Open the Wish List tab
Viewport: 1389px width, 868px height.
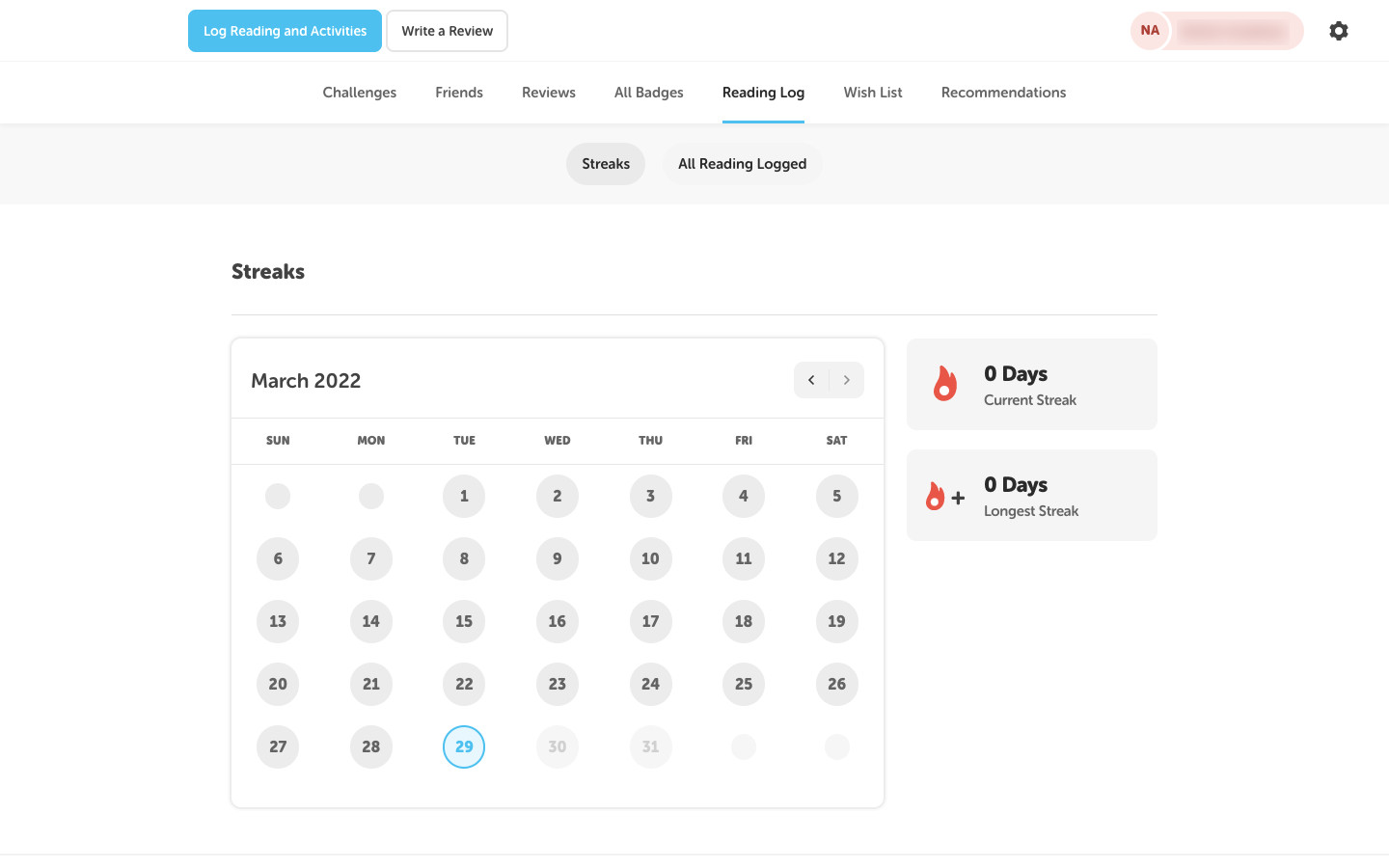coord(873,93)
